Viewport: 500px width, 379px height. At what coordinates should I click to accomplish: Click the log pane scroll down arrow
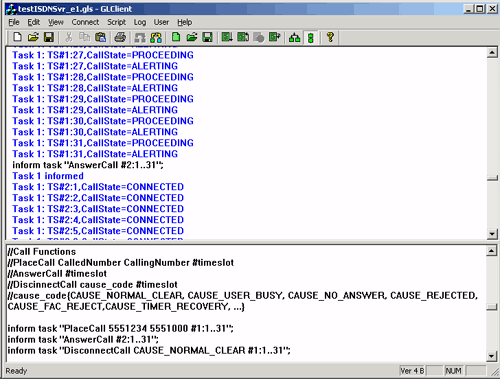(492, 234)
